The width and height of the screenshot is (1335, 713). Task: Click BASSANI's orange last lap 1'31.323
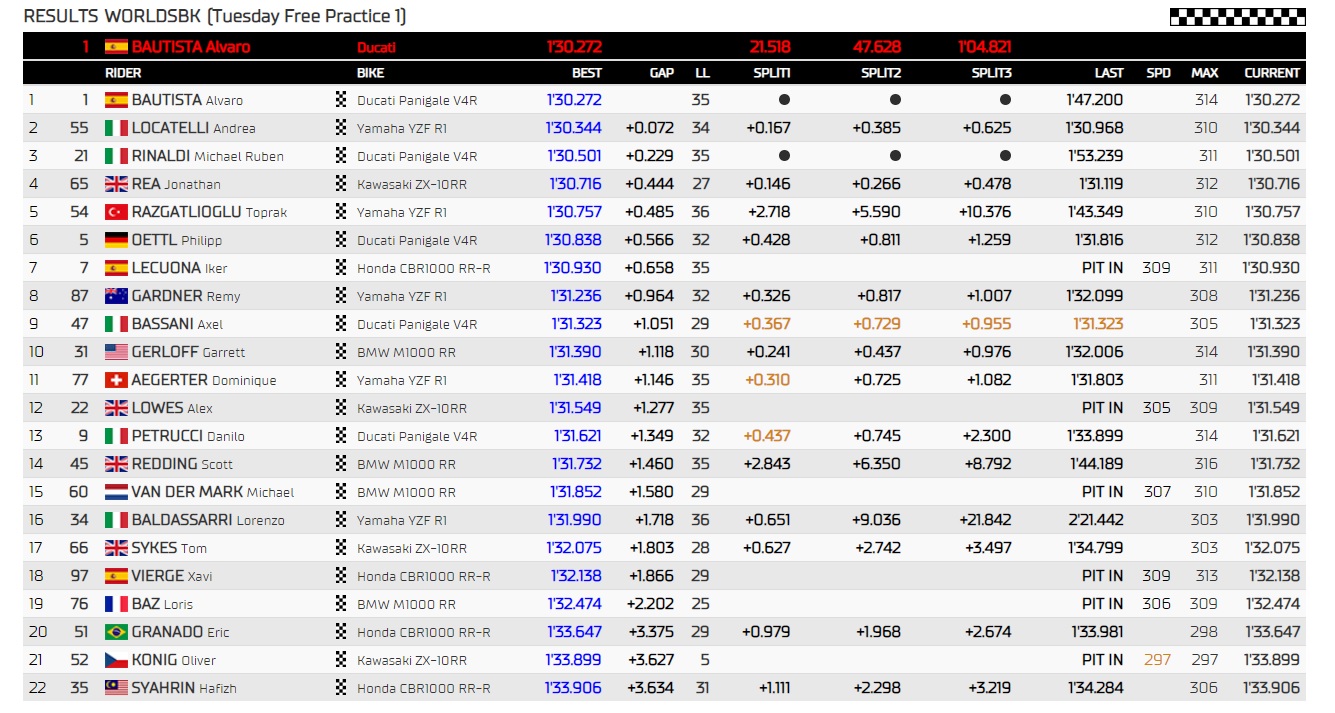pos(1098,324)
